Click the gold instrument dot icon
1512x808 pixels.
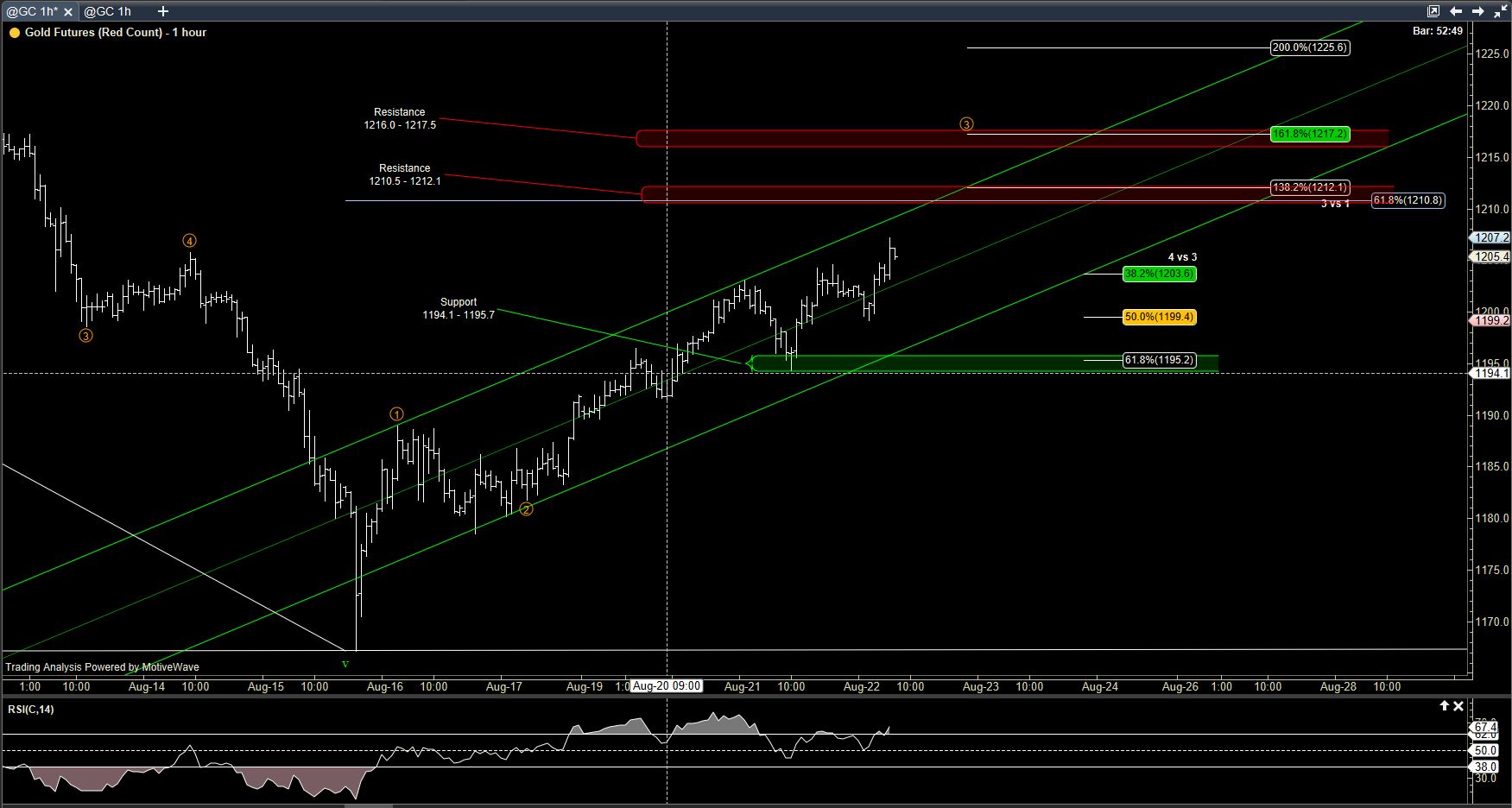coord(14,33)
